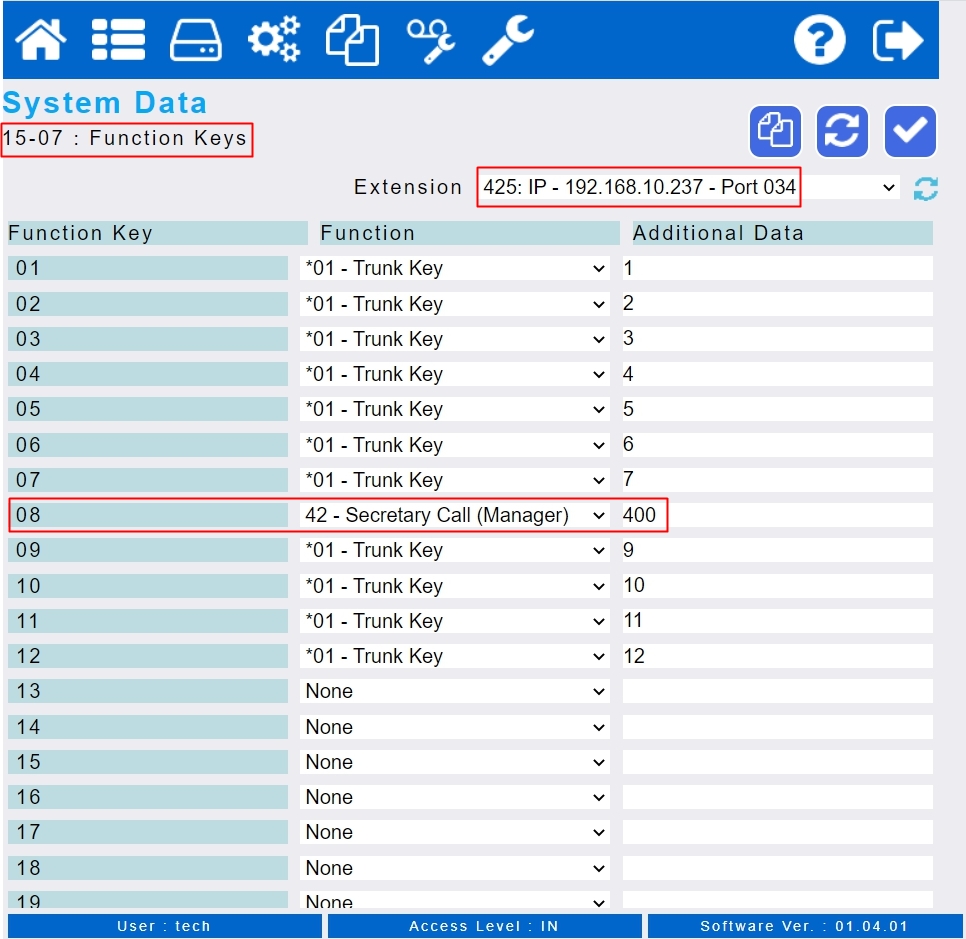Click the logout arrow icon
The width and height of the screenshot is (966, 939).
(x=898, y=41)
